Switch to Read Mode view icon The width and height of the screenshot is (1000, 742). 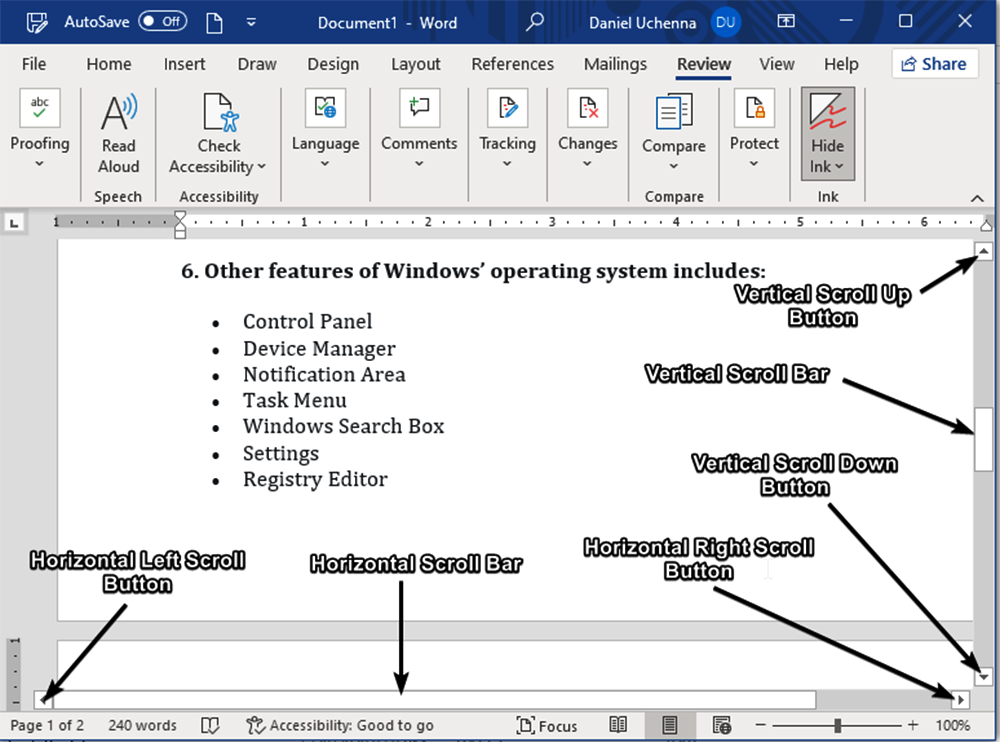click(619, 725)
